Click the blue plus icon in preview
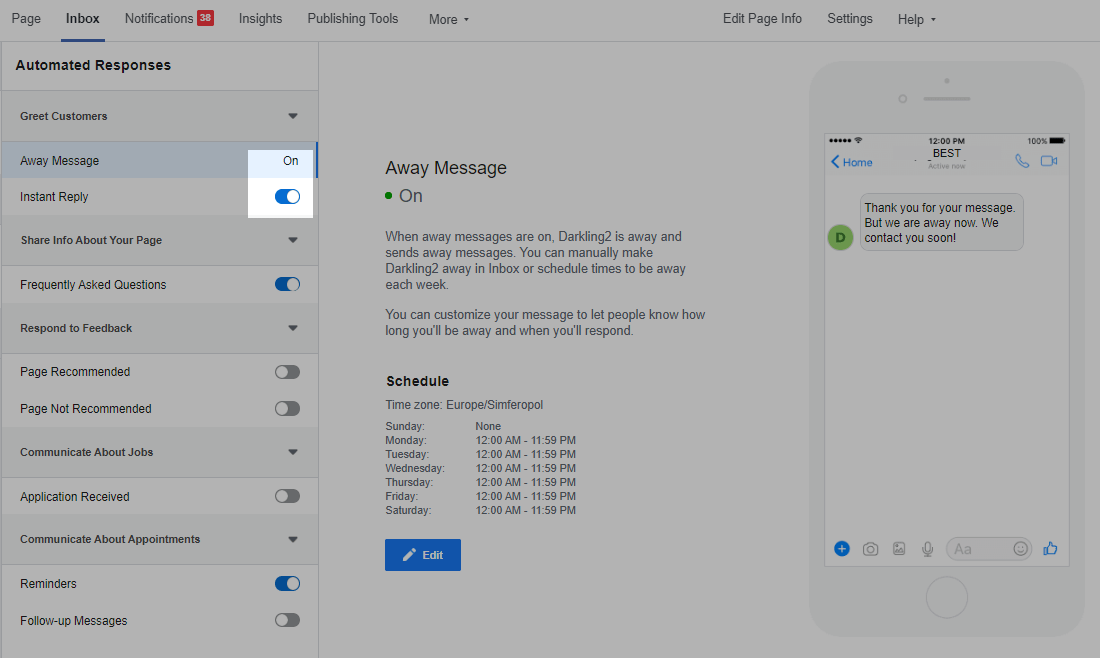 (842, 549)
